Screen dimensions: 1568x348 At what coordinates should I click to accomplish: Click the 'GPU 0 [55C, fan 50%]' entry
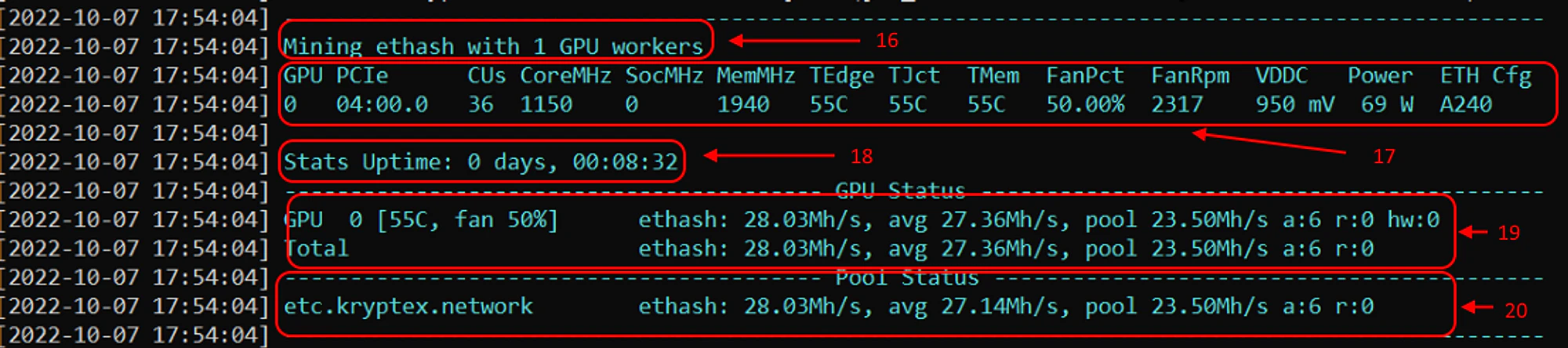point(420,219)
